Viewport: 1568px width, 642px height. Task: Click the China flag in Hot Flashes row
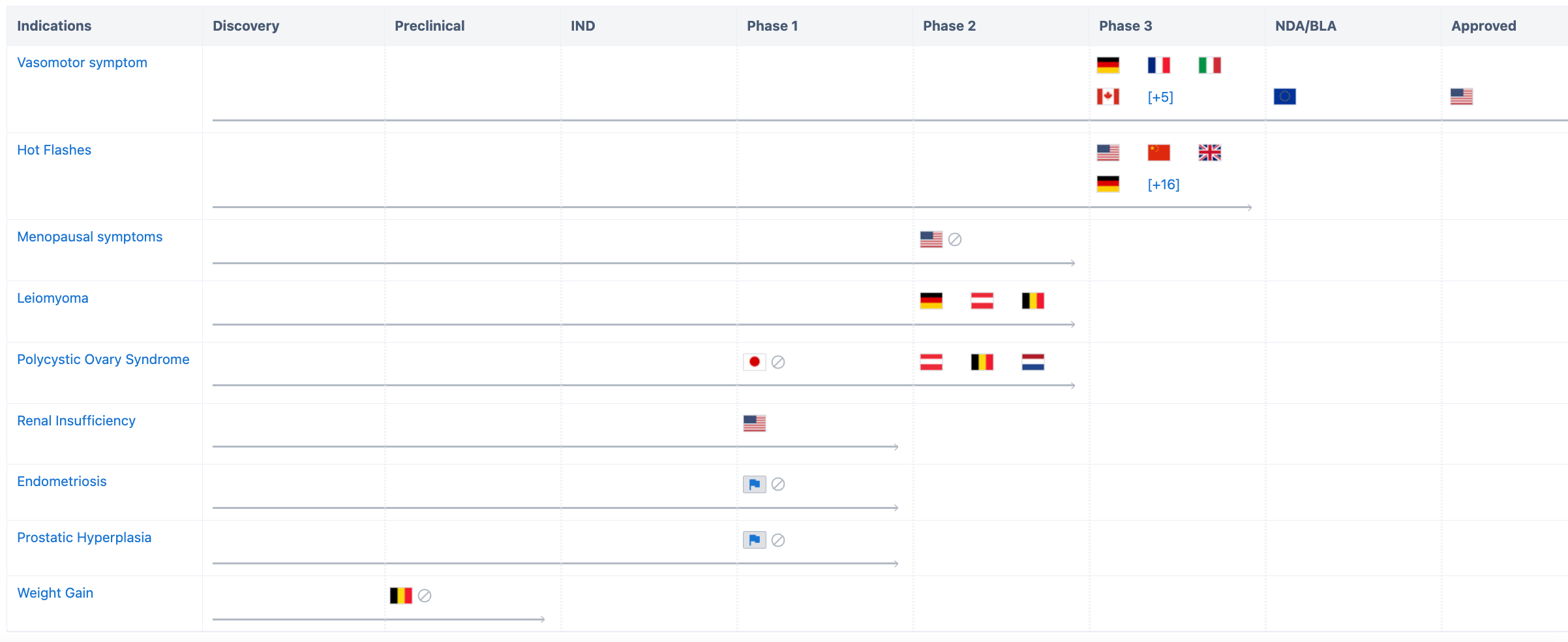point(1158,153)
